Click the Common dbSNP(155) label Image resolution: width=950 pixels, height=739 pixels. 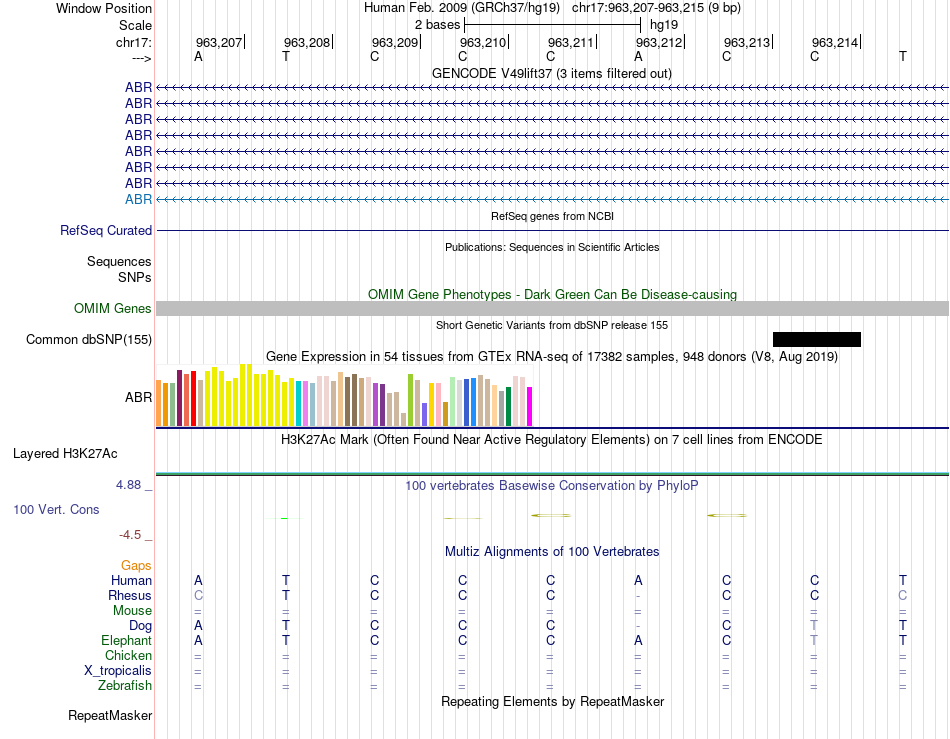(x=89, y=339)
